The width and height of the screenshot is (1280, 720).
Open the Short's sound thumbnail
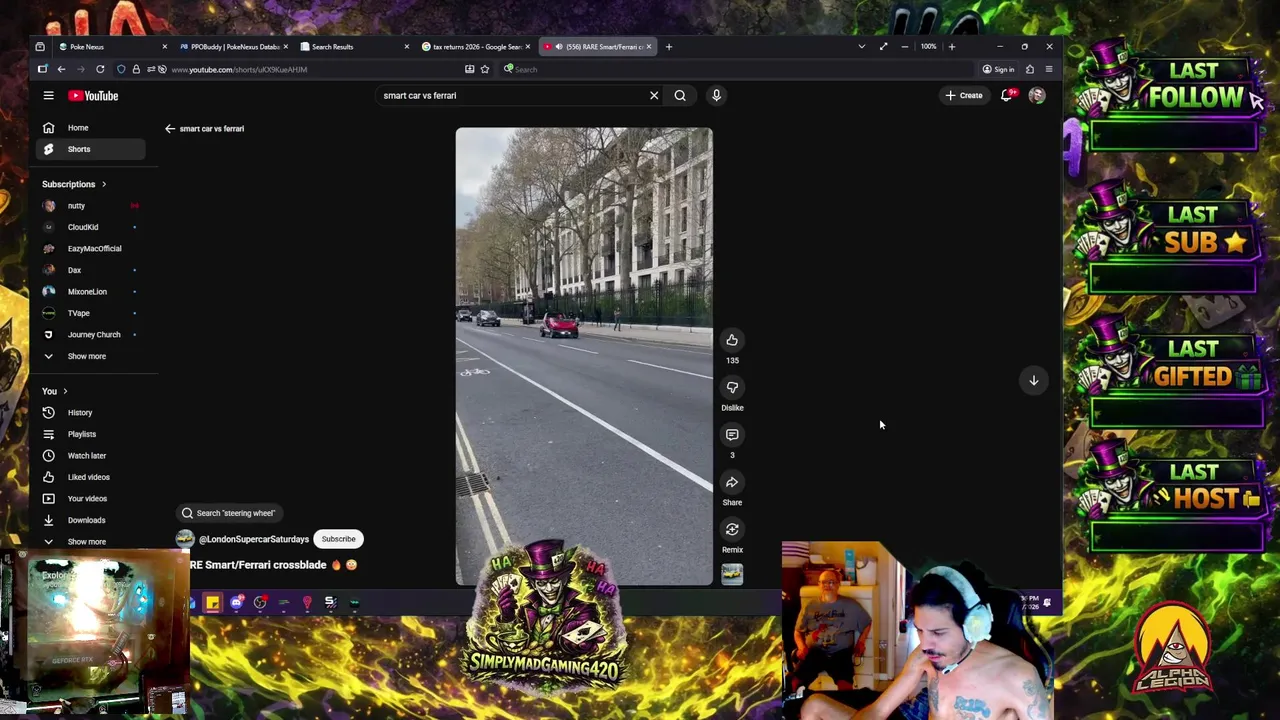(x=732, y=574)
